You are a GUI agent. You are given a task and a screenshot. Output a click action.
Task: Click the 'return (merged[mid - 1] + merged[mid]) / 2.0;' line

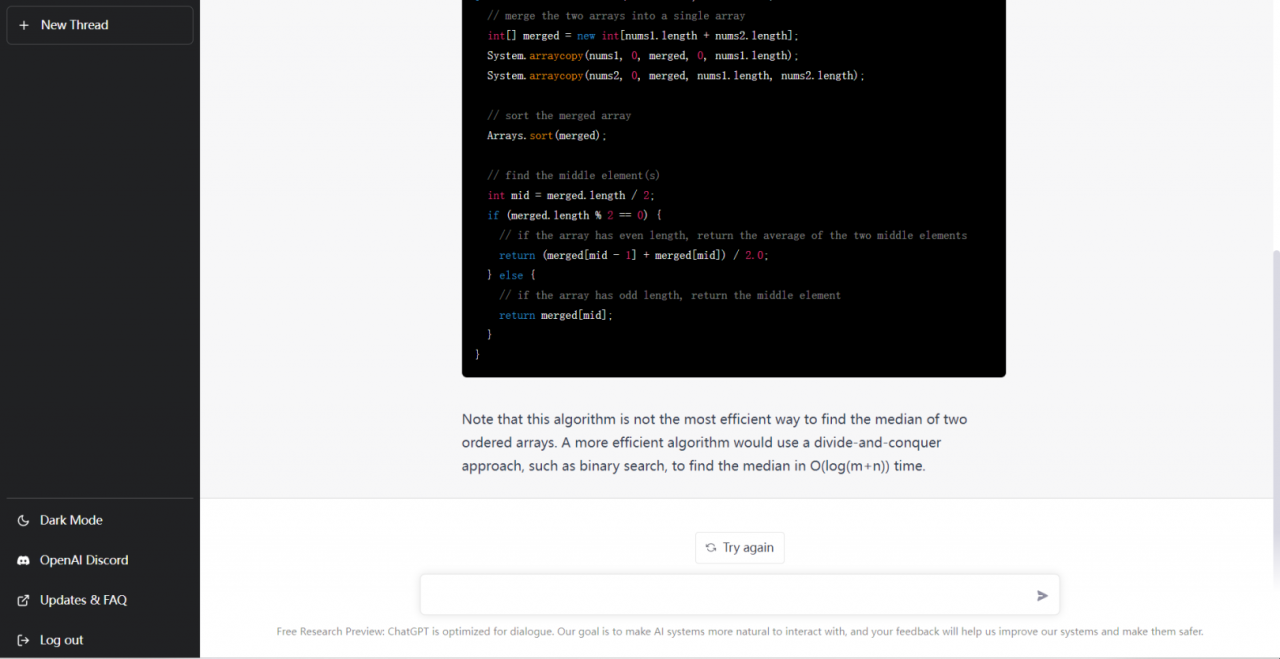[x=634, y=255]
